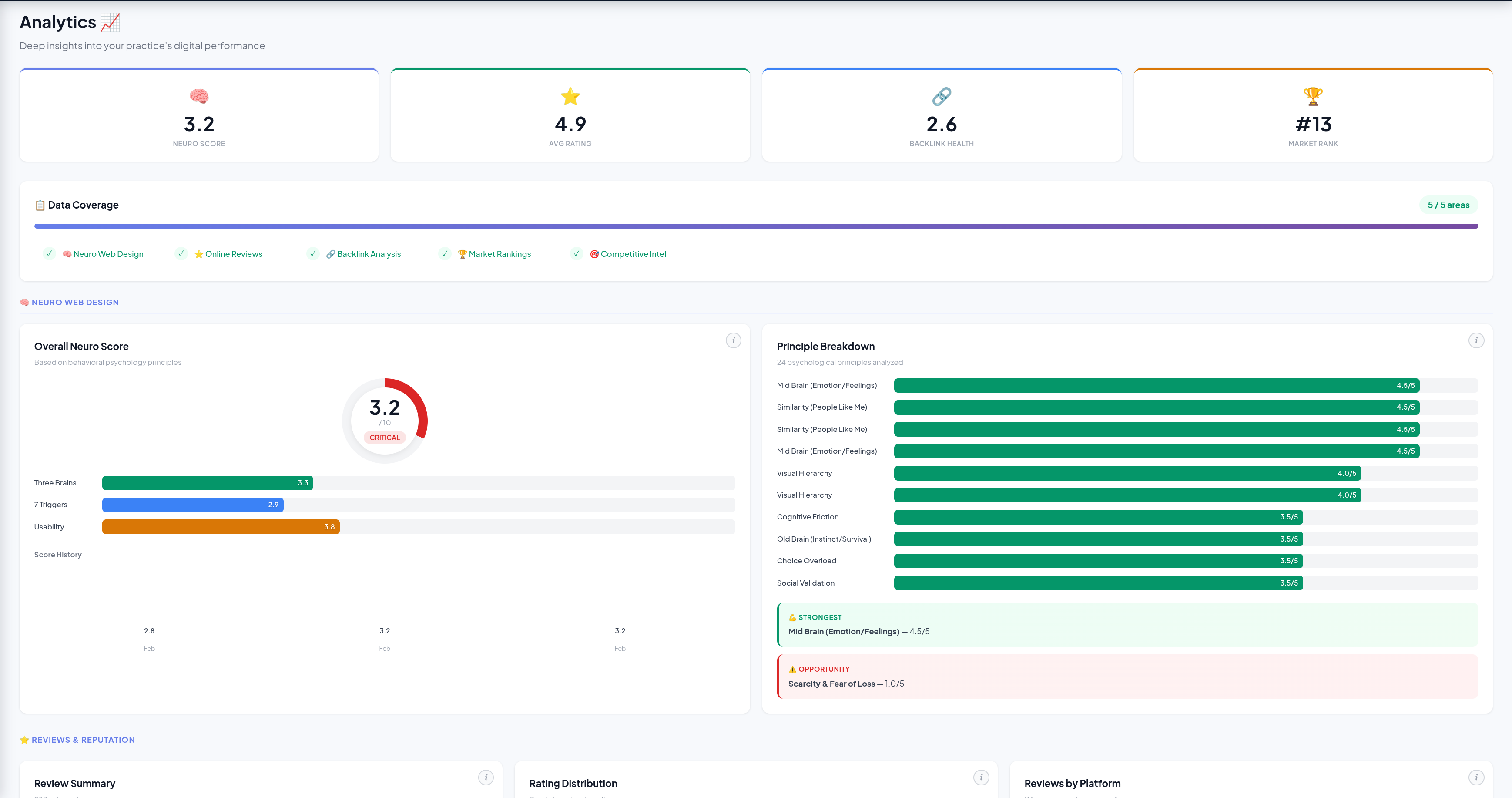Click 'Scarcity & Fear of Loss' opportunity text
The width and height of the screenshot is (1512, 798).
coord(831,684)
